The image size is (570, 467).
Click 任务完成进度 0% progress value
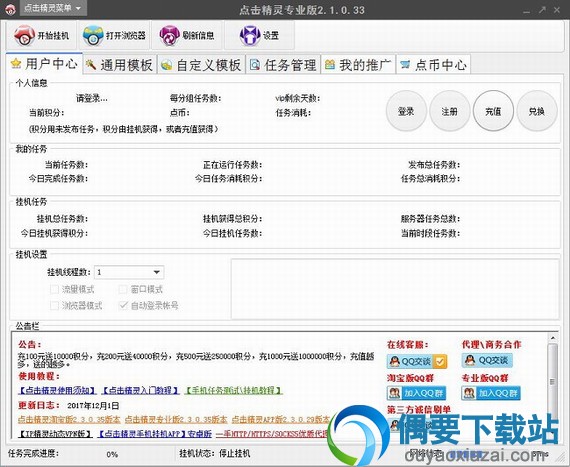[x=112, y=455]
